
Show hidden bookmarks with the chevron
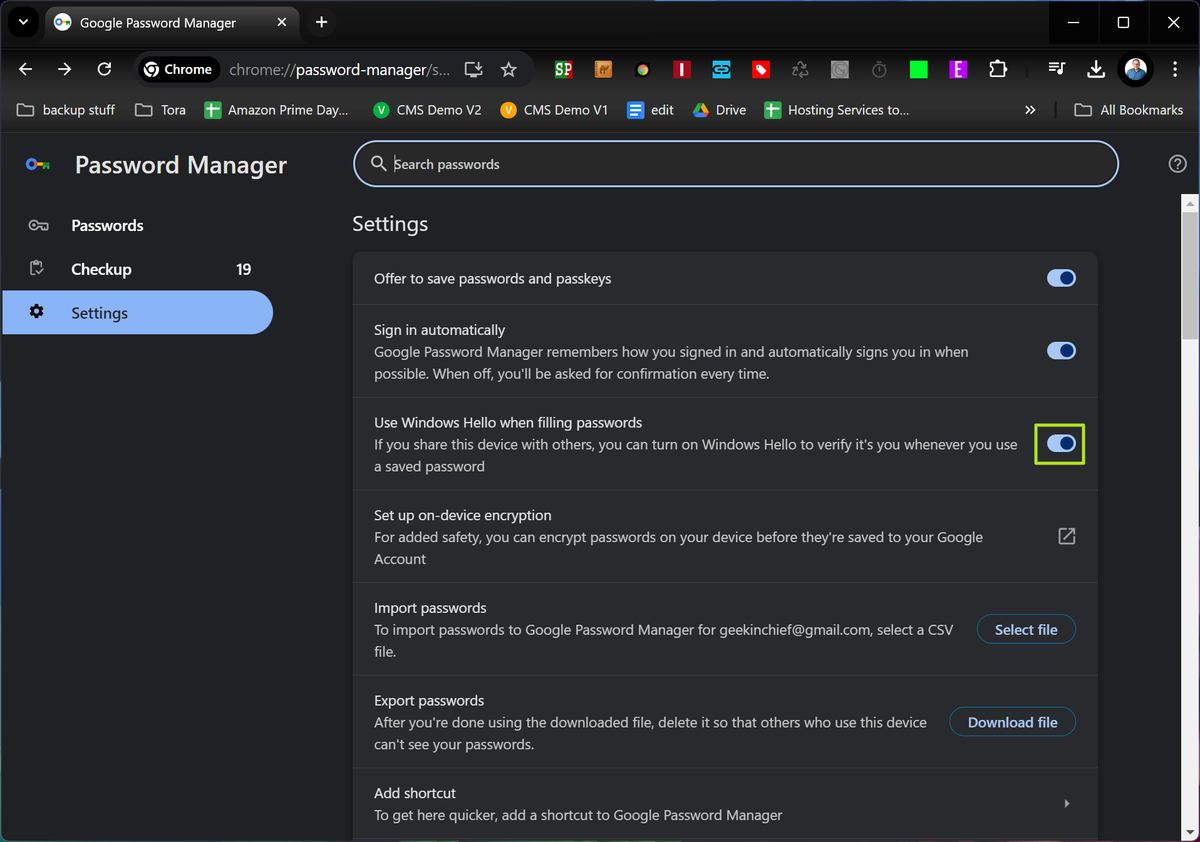pos(1030,110)
